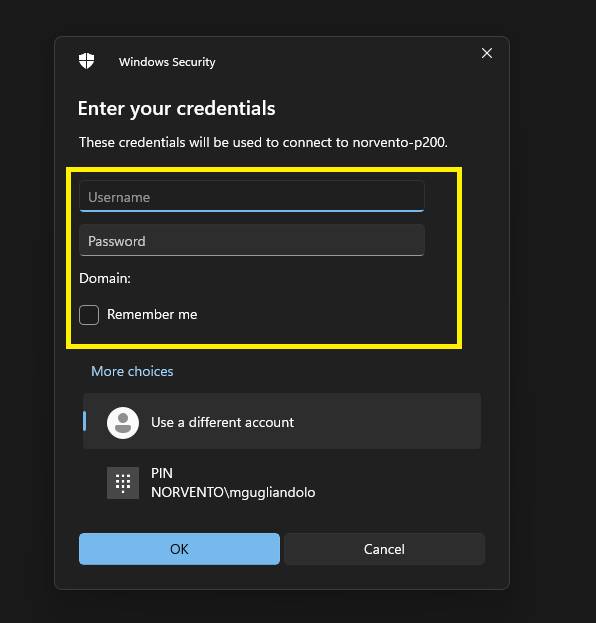Image resolution: width=596 pixels, height=623 pixels.
Task: Select the Use a different account option
Action: coord(282,422)
